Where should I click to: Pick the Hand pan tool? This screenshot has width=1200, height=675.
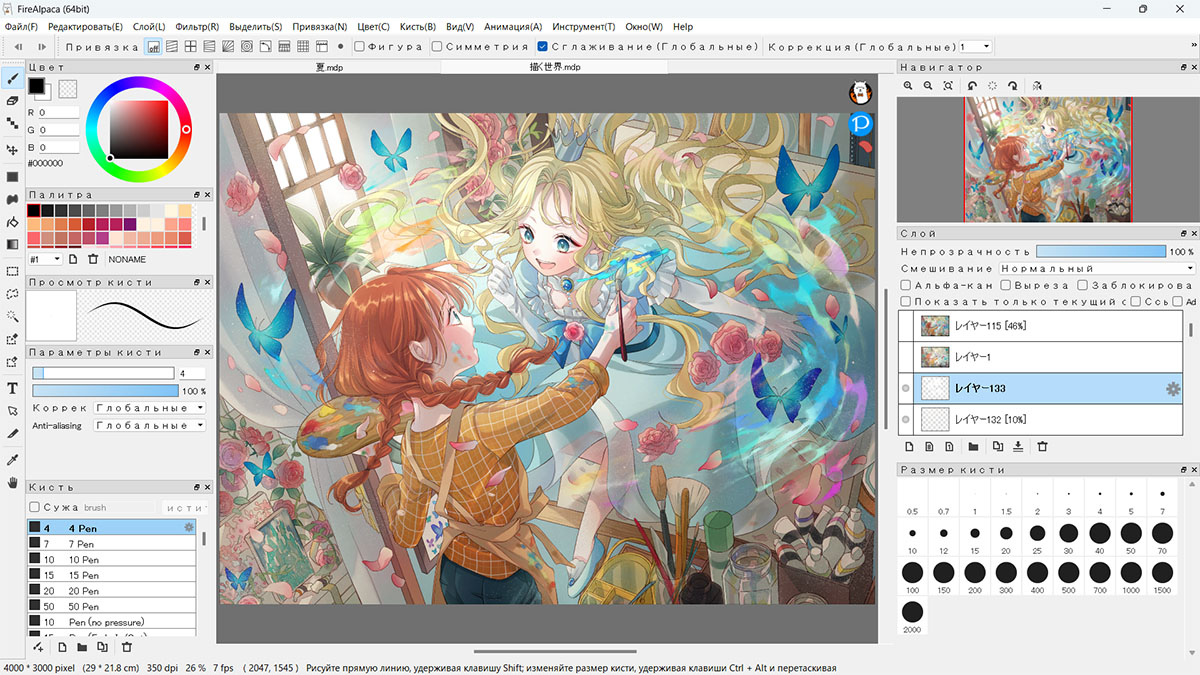point(13,482)
